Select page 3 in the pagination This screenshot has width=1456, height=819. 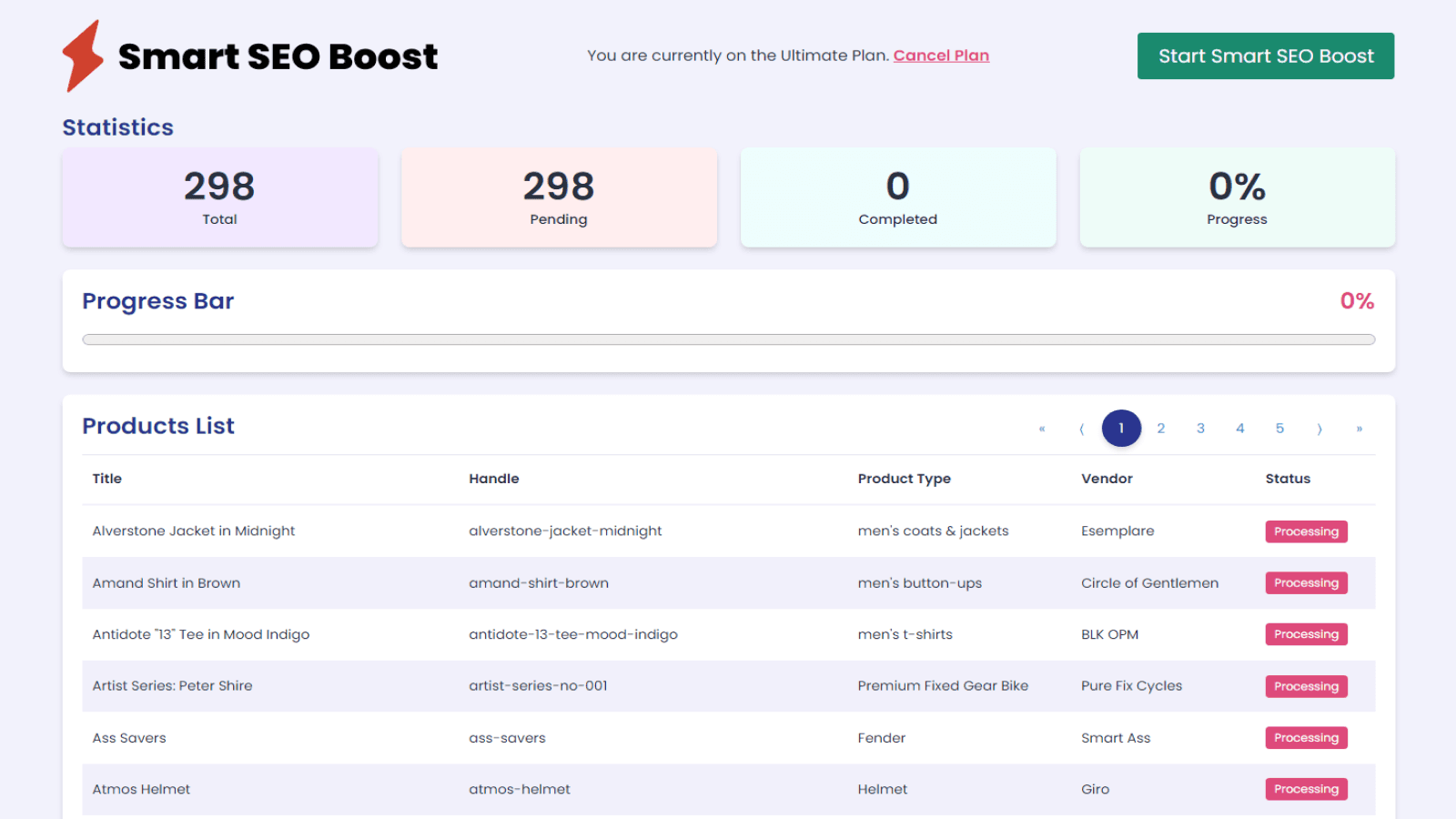(1200, 428)
